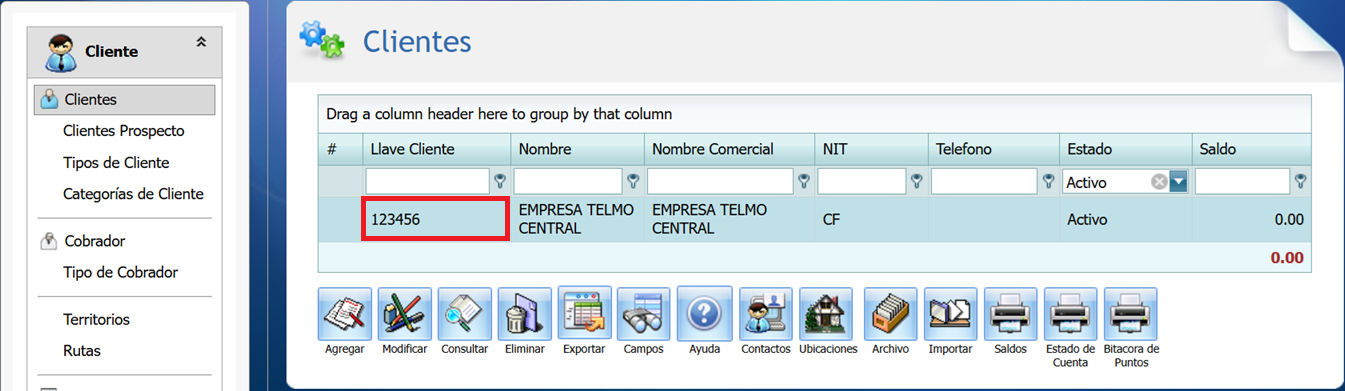Click the Ubicaciones house icon
This screenshot has height=391, width=1345.
click(827, 314)
